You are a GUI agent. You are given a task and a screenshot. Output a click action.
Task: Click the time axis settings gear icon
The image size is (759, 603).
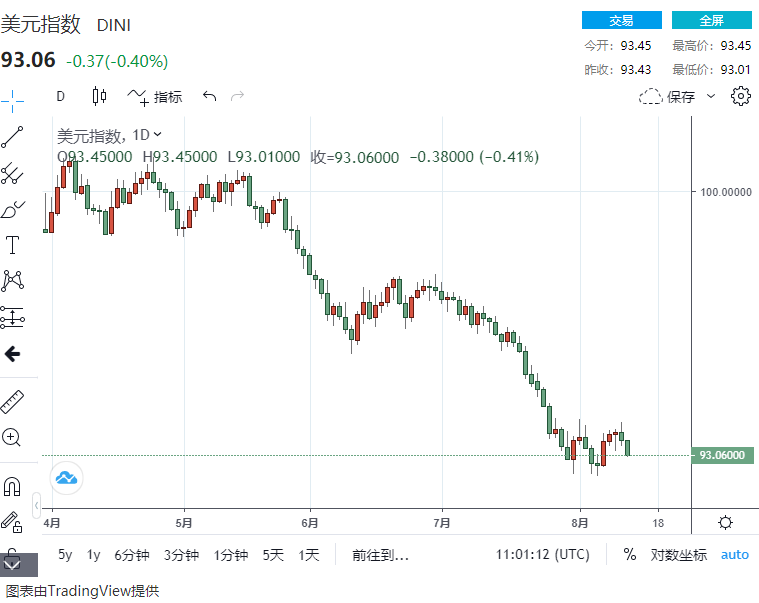(x=725, y=523)
